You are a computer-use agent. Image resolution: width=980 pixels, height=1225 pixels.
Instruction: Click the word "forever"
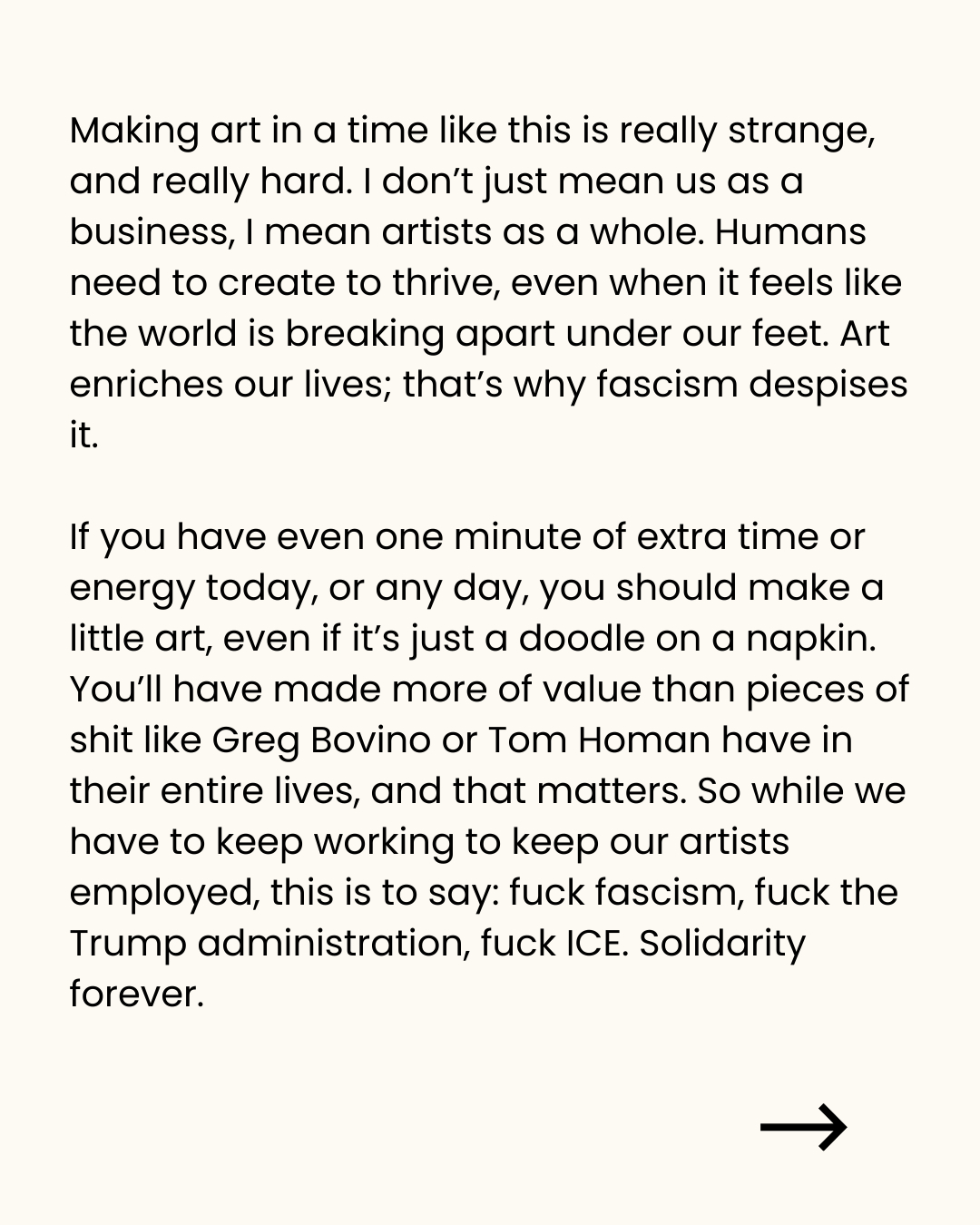pyautogui.click(x=133, y=995)
